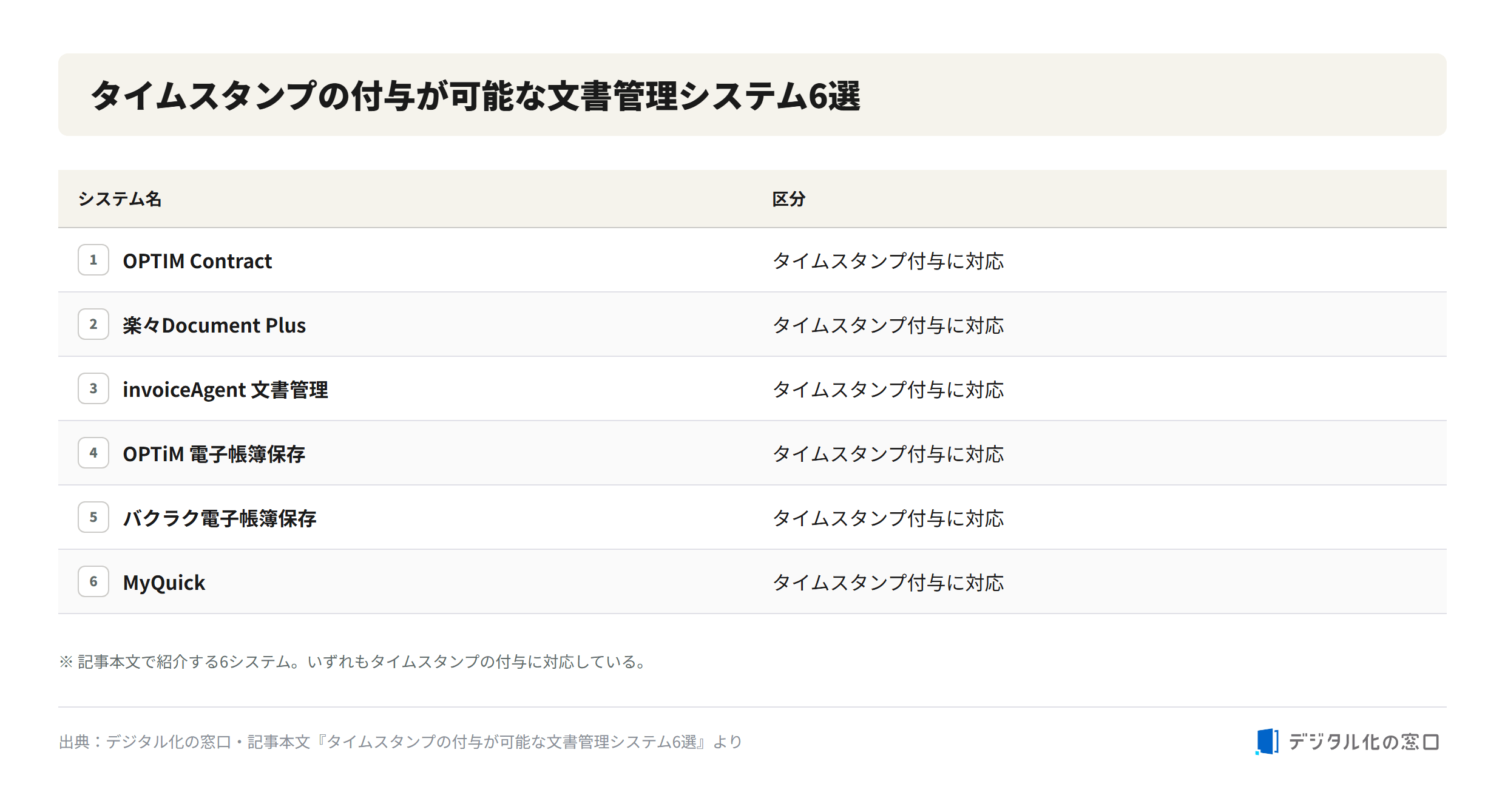Click the number 6 badge icon

coord(93,581)
